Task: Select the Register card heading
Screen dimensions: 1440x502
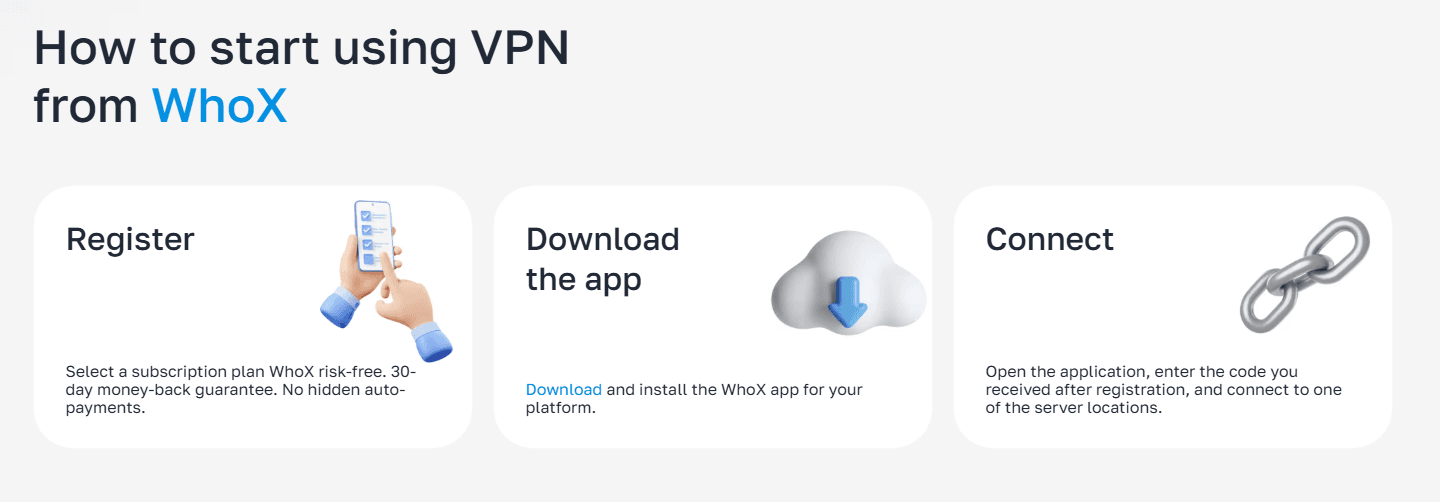Action: tap(130, 239)
